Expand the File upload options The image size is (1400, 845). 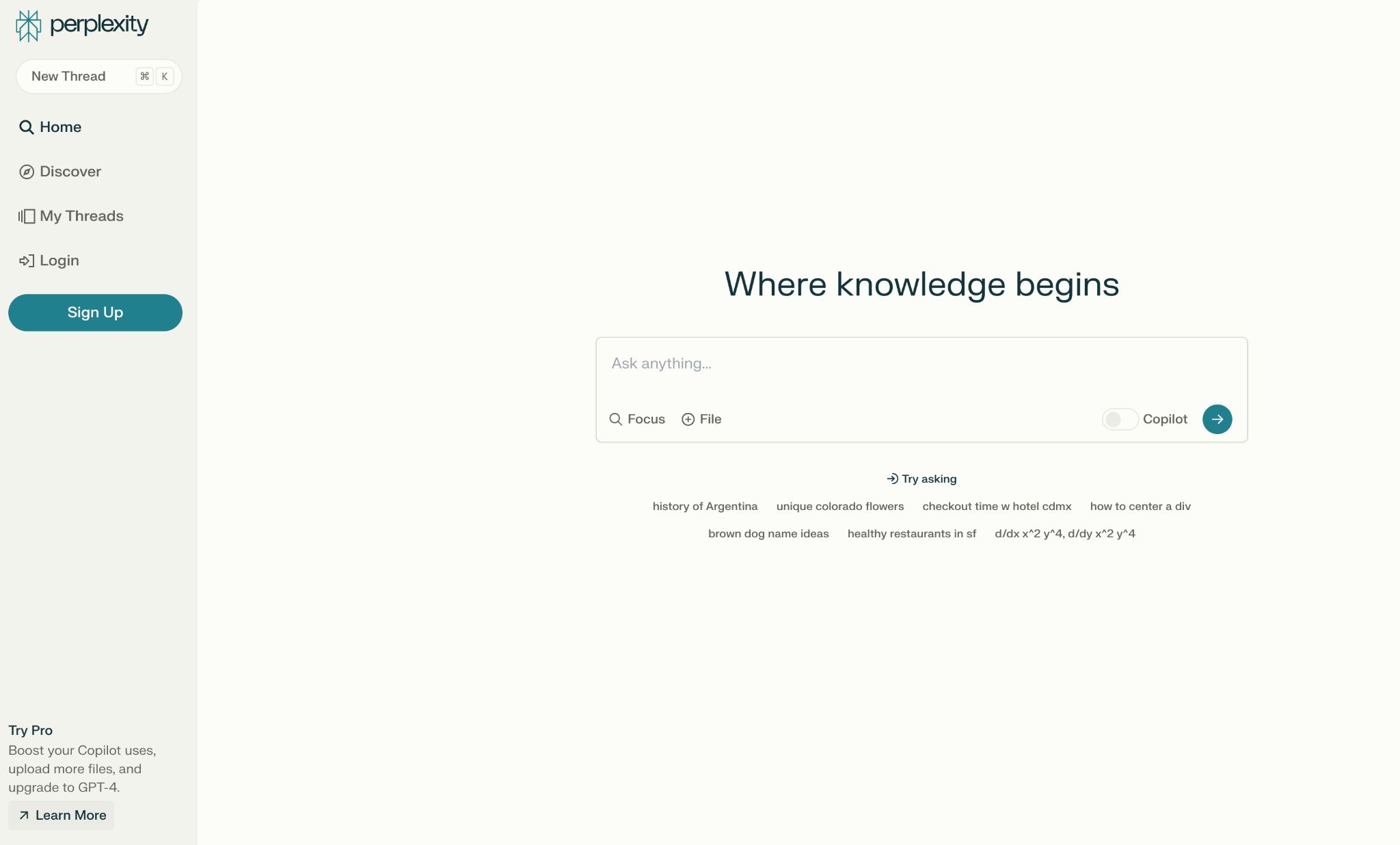(700, 419)
